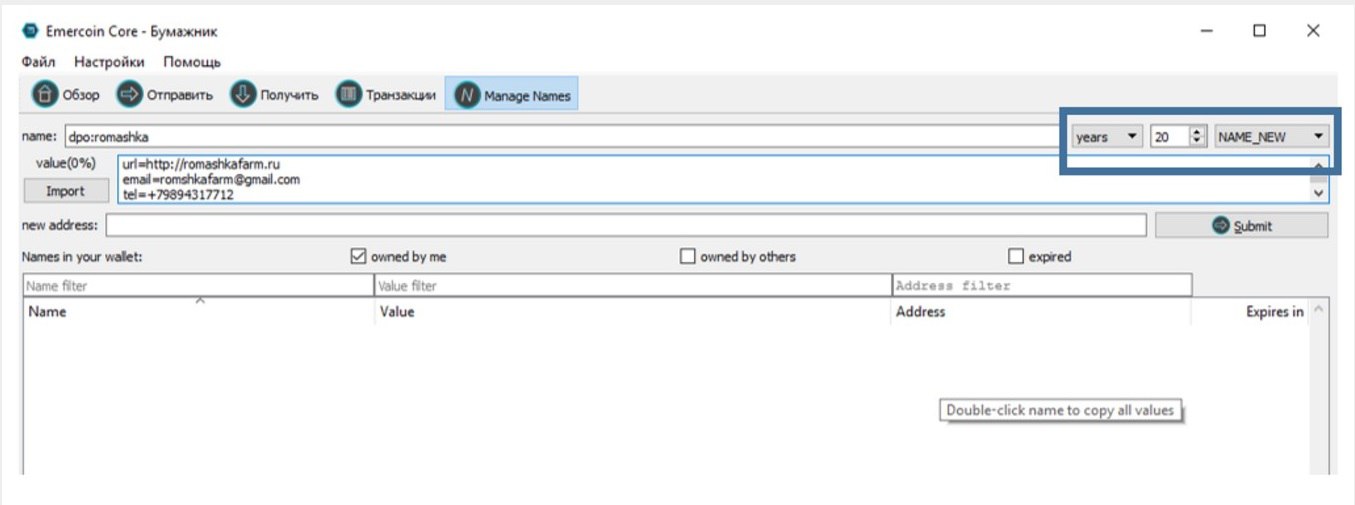The image size is (1355, 505).
Task: Open the Отправить send tab
Action: coord(165,96)
